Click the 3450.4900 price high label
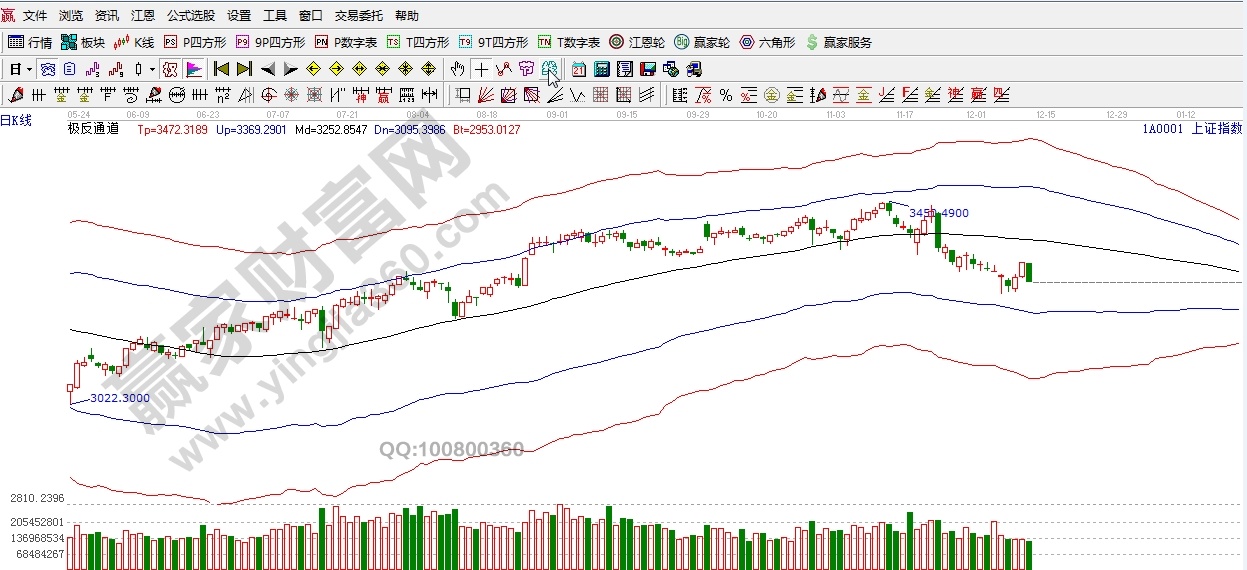Image resolution: width=1247 pixels, height=570 pixels. (x=939, y=213)
